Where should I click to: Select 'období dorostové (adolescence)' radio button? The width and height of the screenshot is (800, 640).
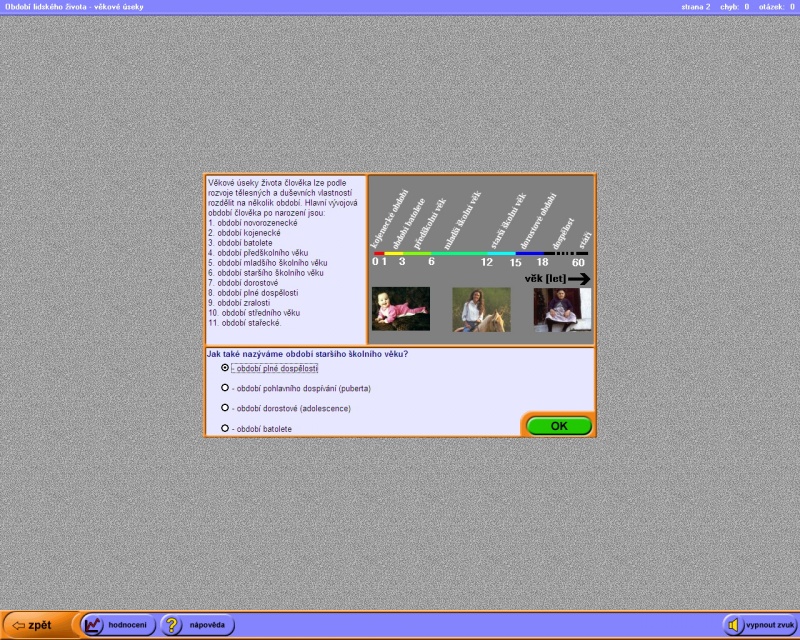225,408
